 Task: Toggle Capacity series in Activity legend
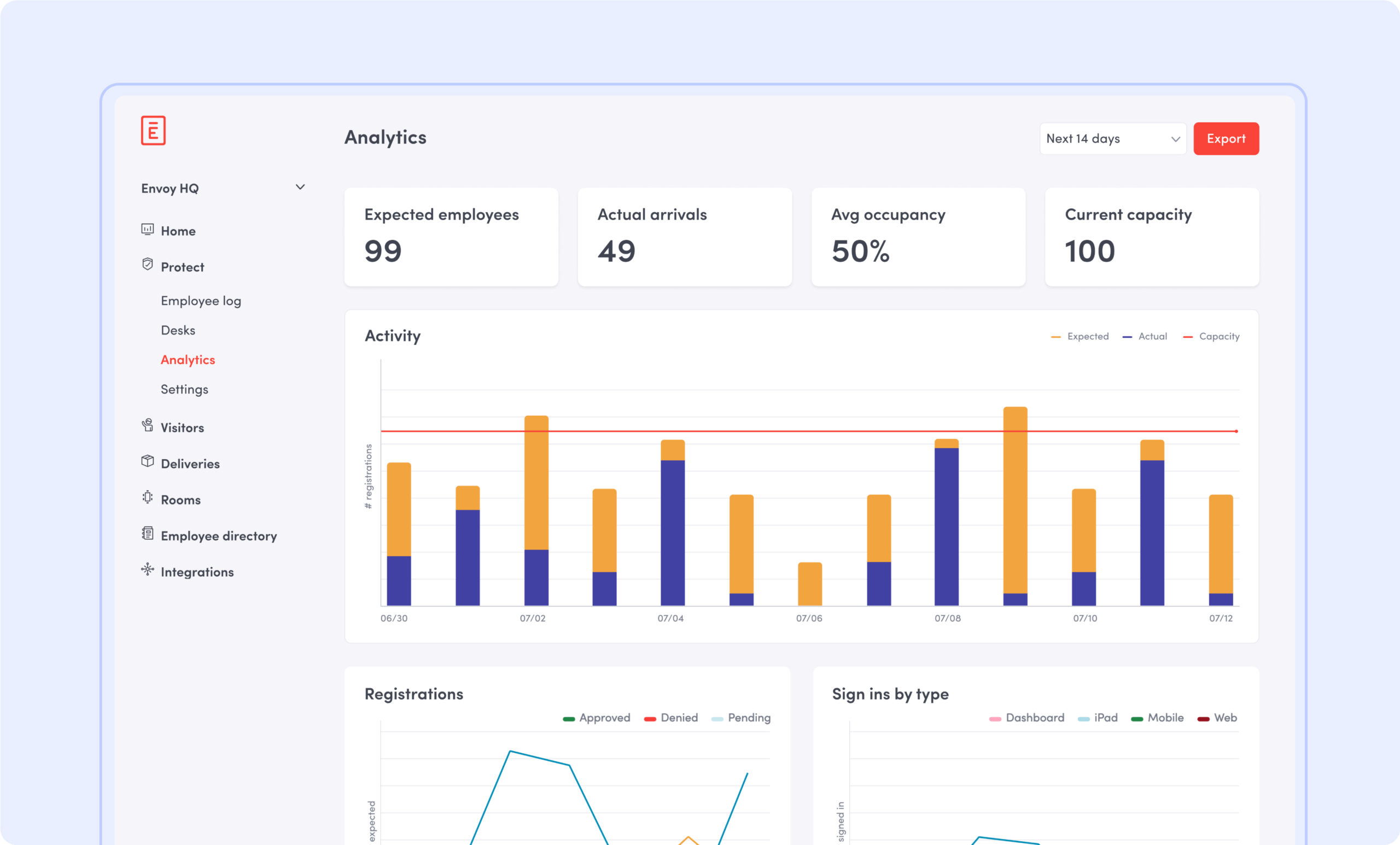pos(1219,337)
